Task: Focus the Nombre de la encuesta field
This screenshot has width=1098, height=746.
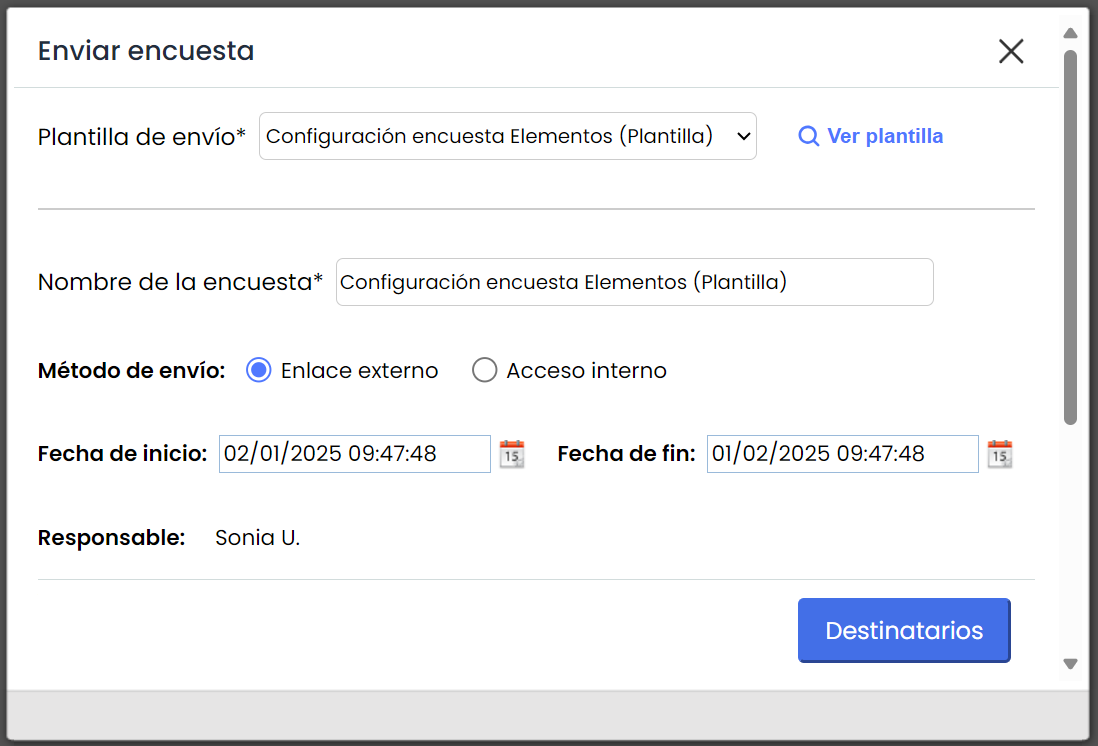Action: coord(634,283)
